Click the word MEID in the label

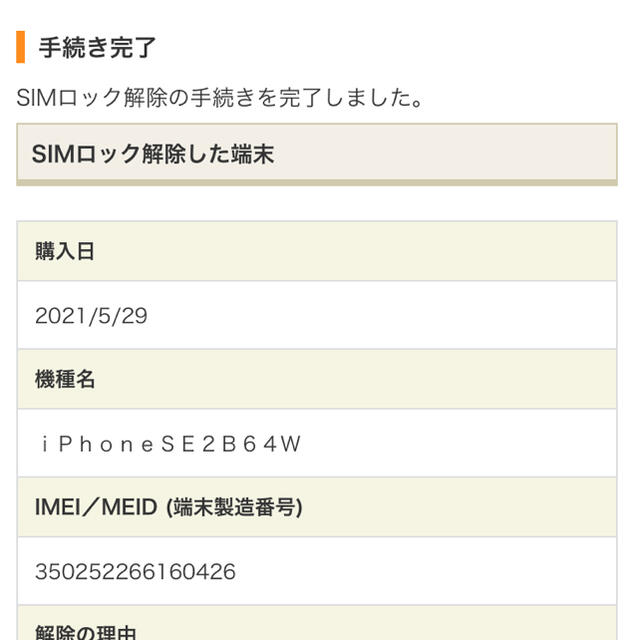[129, 507]
